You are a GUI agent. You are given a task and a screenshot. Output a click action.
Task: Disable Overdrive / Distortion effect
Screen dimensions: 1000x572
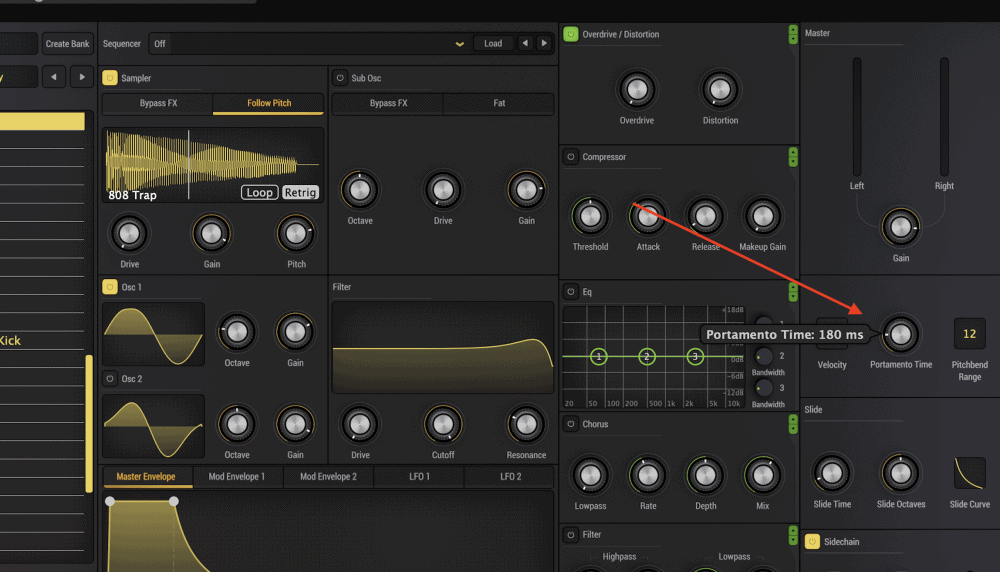(x=571, y=34)
